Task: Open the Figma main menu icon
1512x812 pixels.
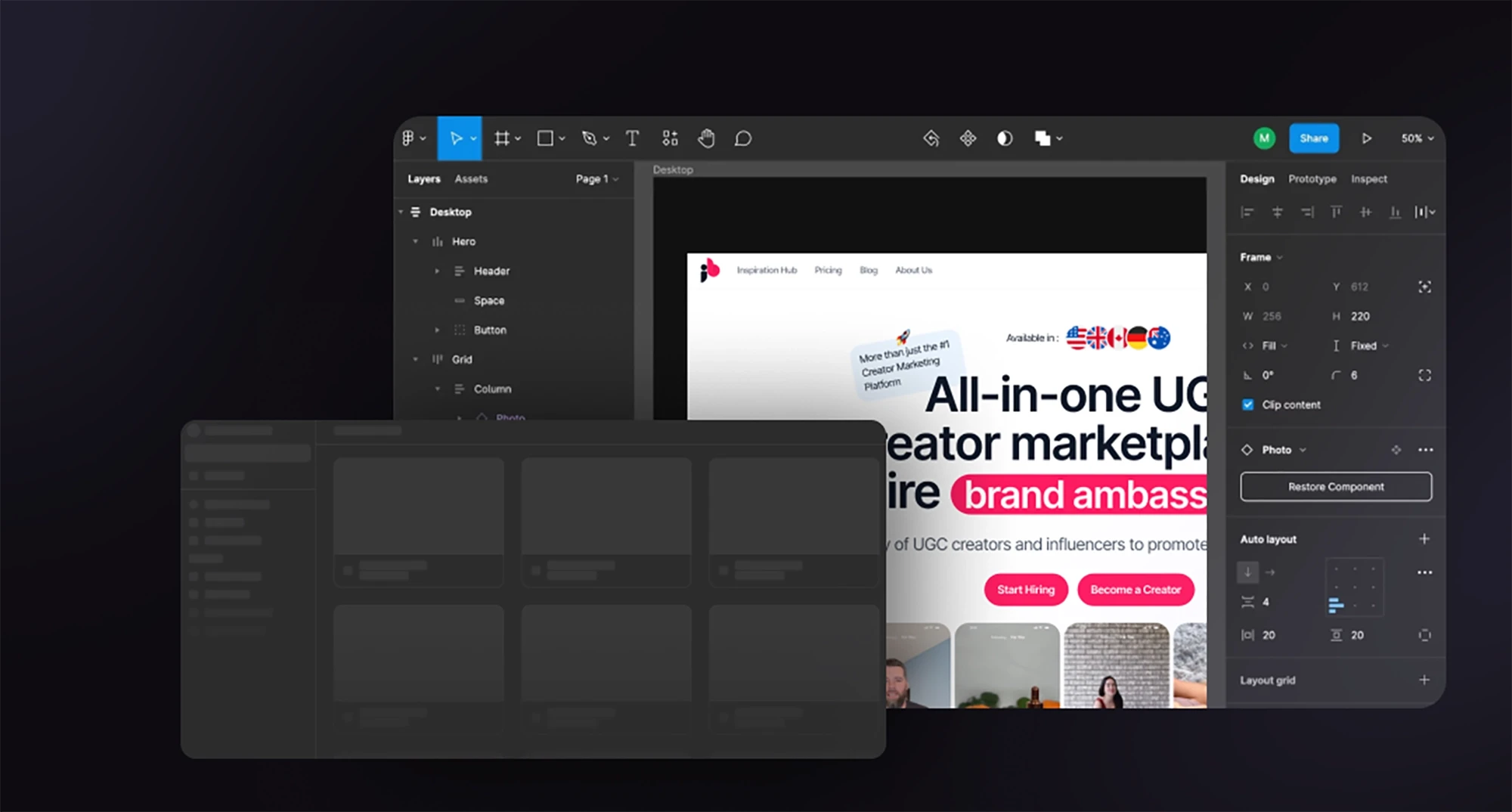Action: [x=408, y=138]
